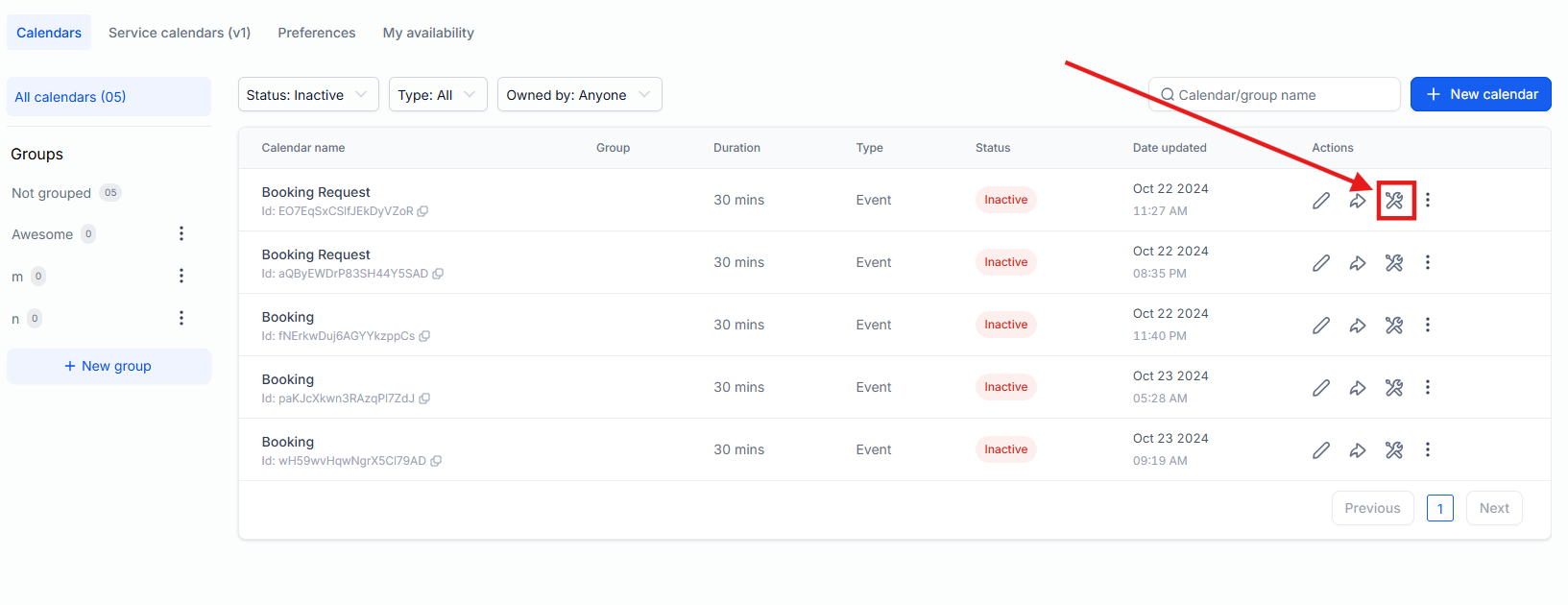Select the Not grouped item in Groups
Screen dimensions: 1568x605
(x=52, y=193)
